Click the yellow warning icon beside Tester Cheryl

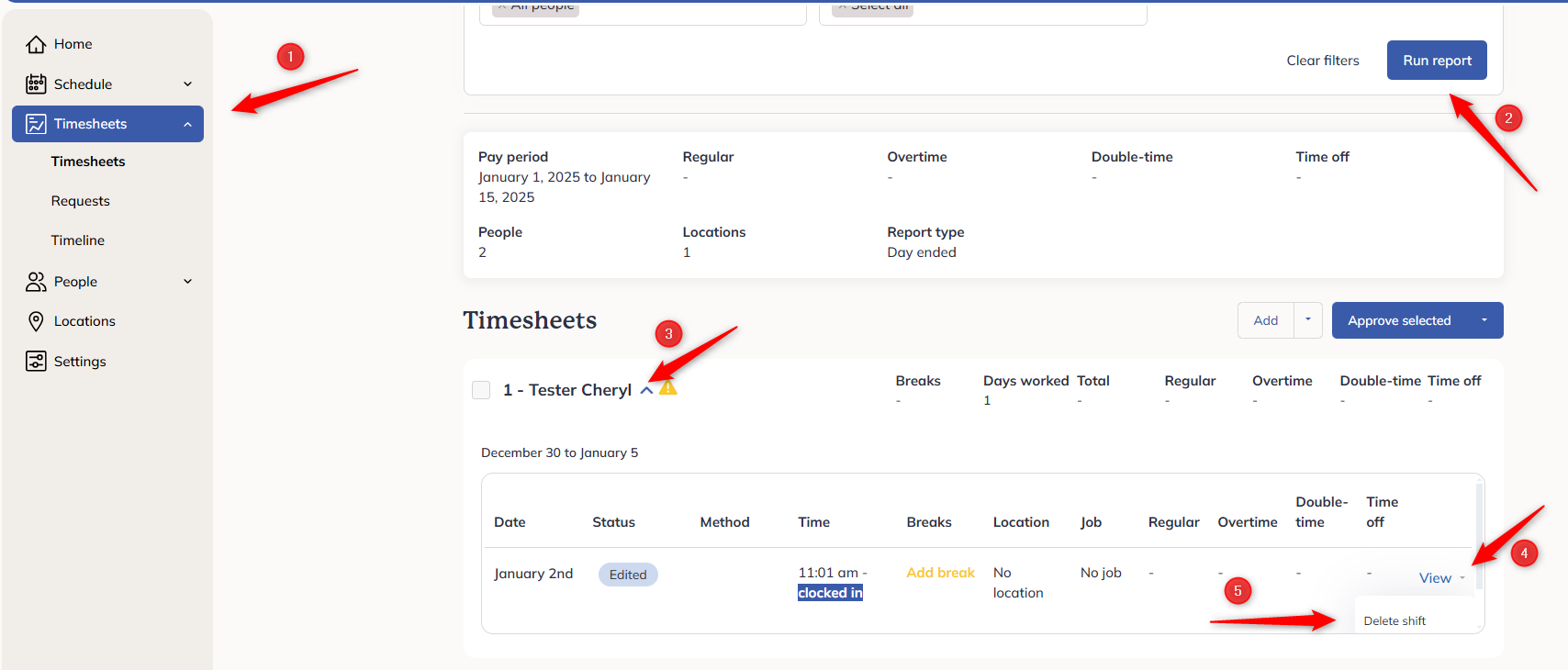(x=668, y=388)
